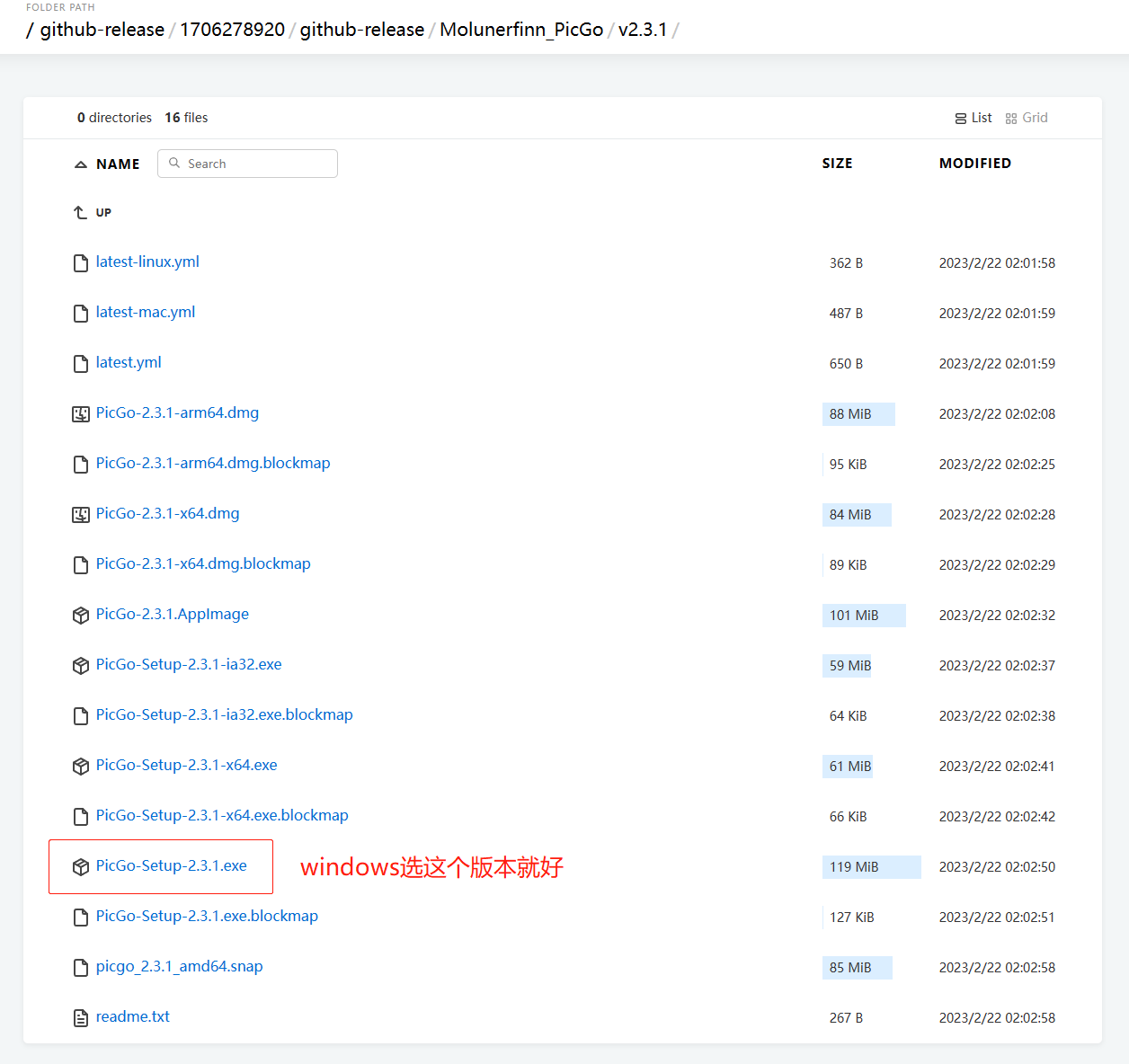Viewport: 1129px width, 1064px height.
Task: Focus the Search input field
Action: click(247, 164)
